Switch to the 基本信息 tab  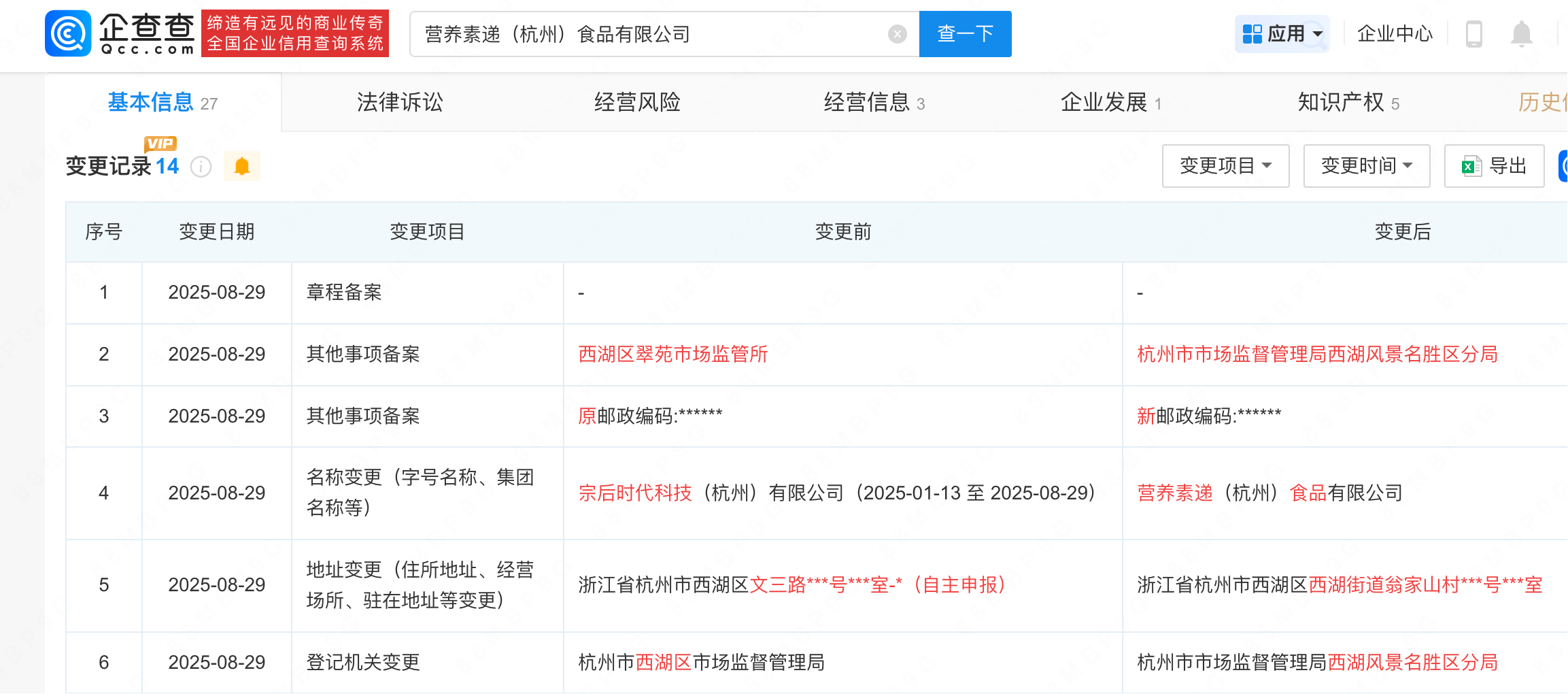[163, 103]
